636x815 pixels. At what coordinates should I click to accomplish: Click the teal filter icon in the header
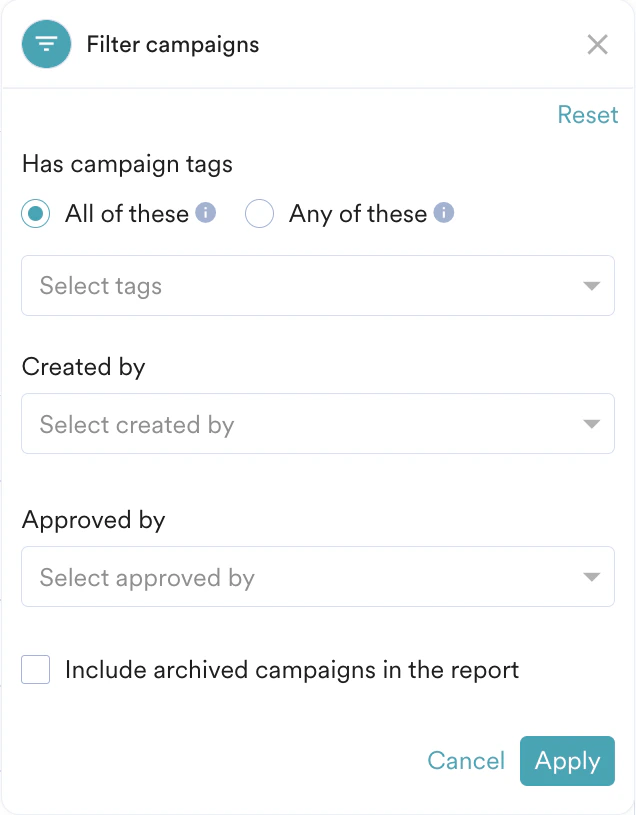[44, 44]
